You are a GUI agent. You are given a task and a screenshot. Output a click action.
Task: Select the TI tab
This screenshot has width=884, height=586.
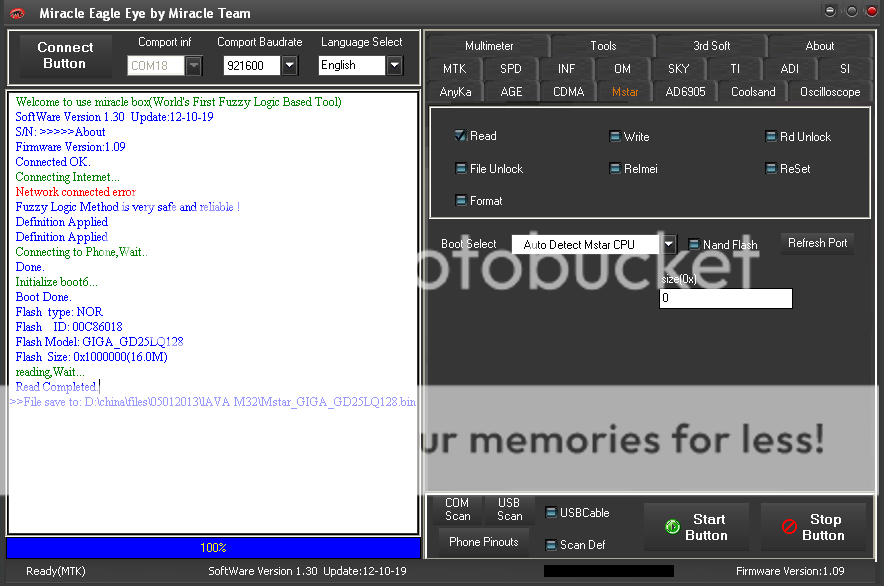coord(735,69)
